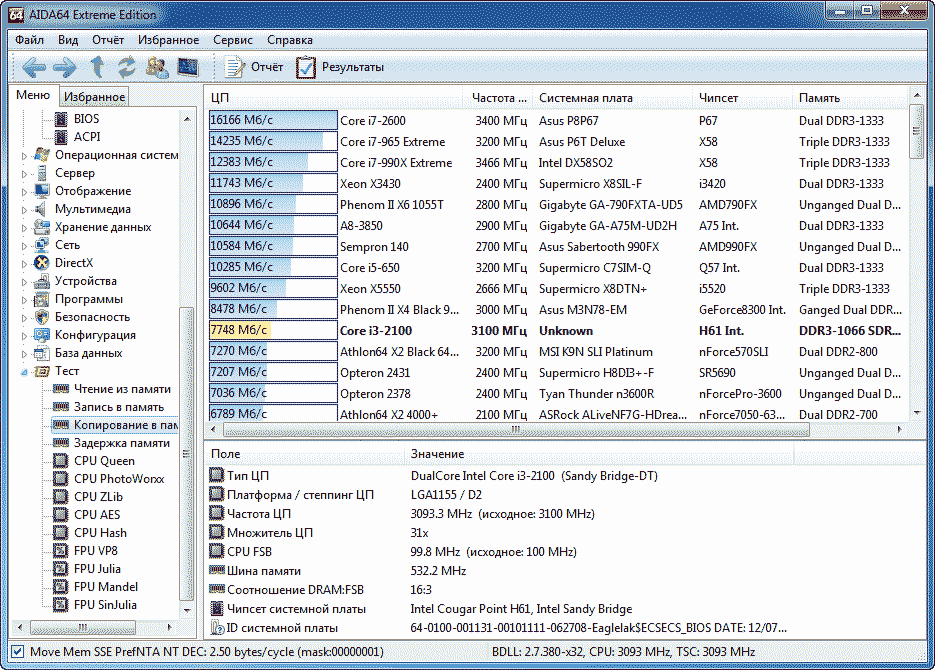
Task: Open the Отчёт menu
Action: click(x=108, y=40)
